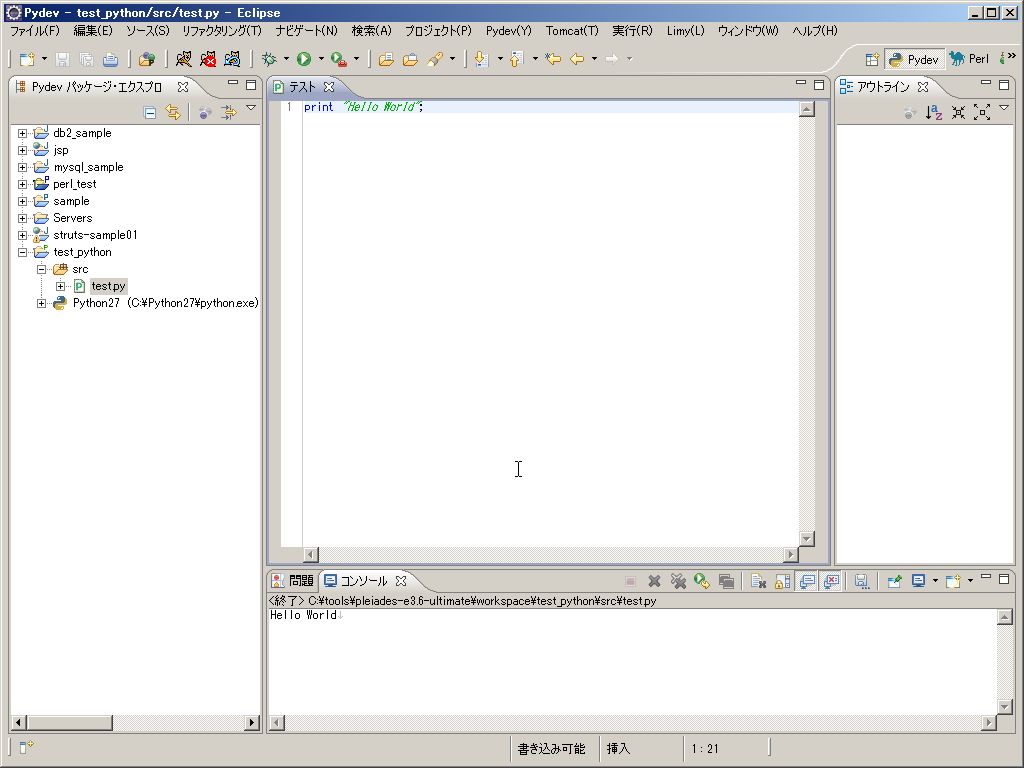Image resolution: width=1024 pixels, height=768 pixels.
Task: Click the fast view status bar icon
Action: (26, 747)
